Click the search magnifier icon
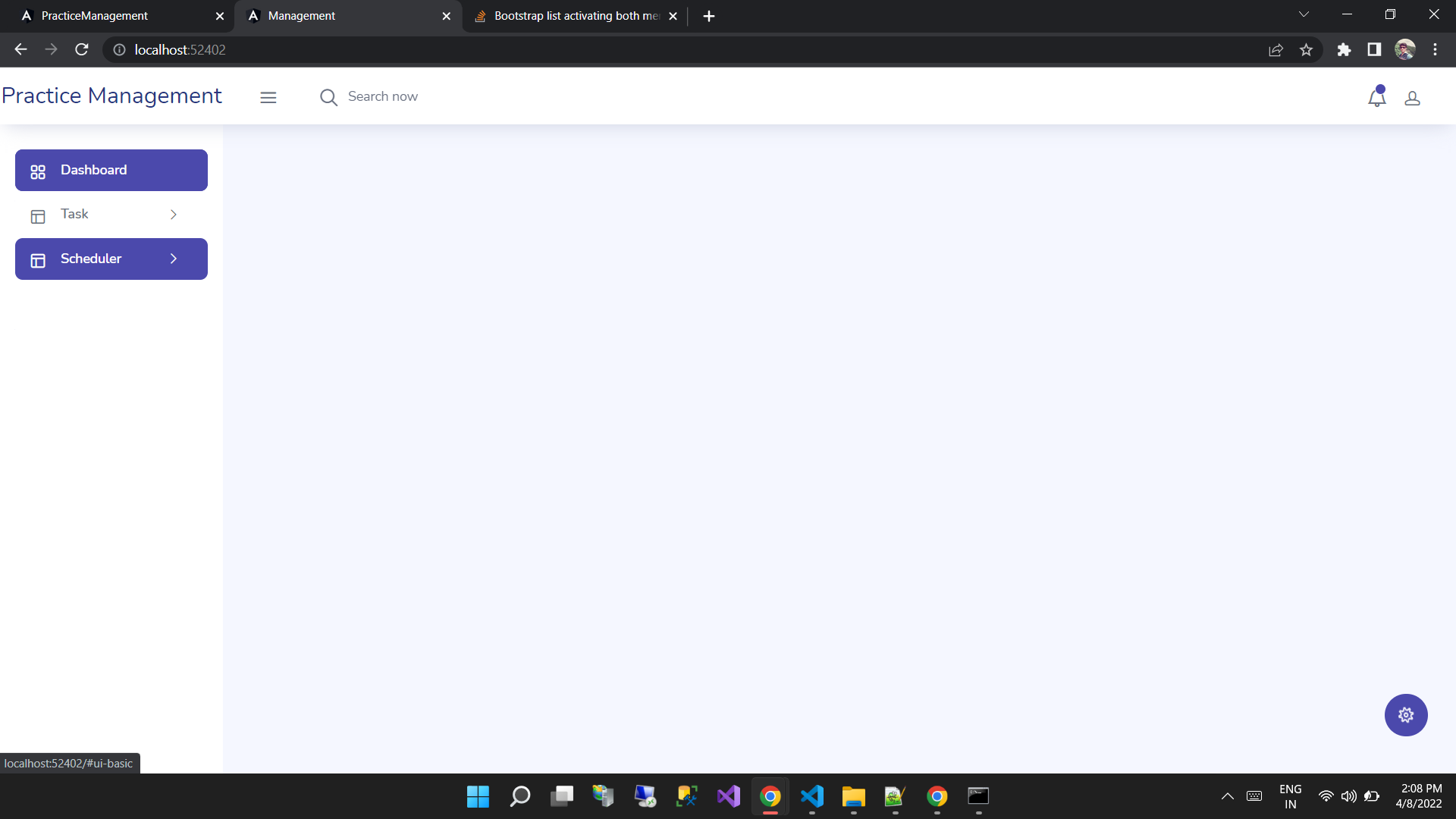The width and height of the screenshot is (1456, 819). 328,97
